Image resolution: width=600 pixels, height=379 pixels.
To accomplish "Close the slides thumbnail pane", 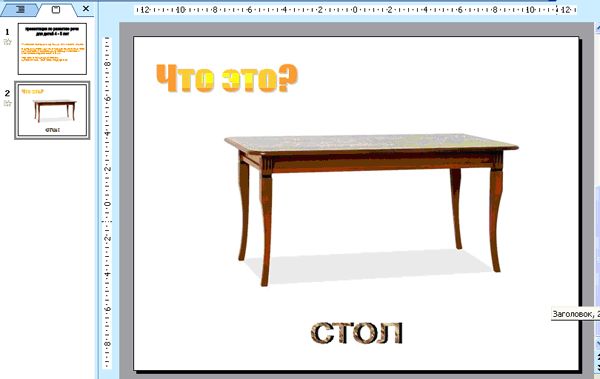I will coord(86,8).
